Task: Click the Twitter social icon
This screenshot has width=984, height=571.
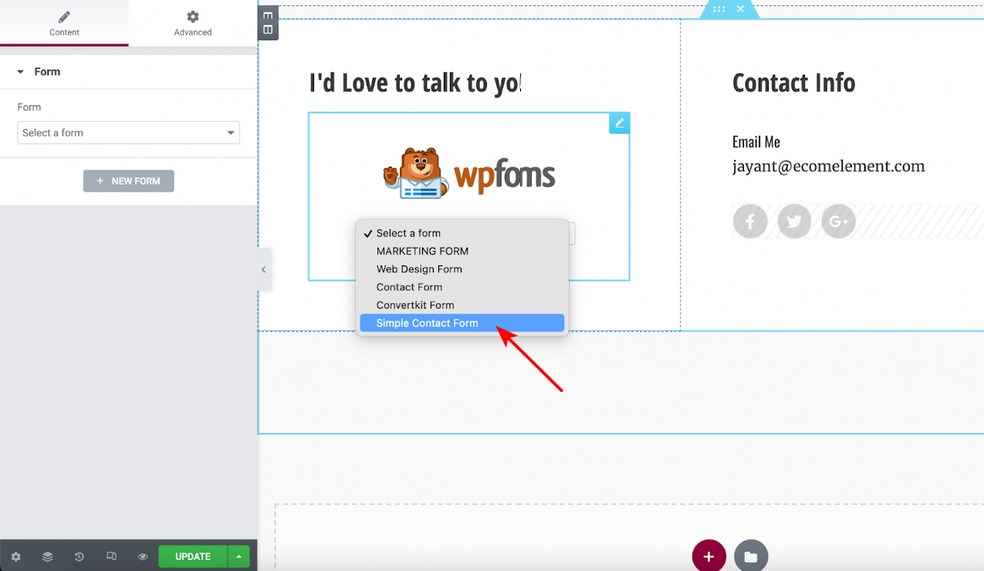Action: pyautogui.click(x=794, y=221)
